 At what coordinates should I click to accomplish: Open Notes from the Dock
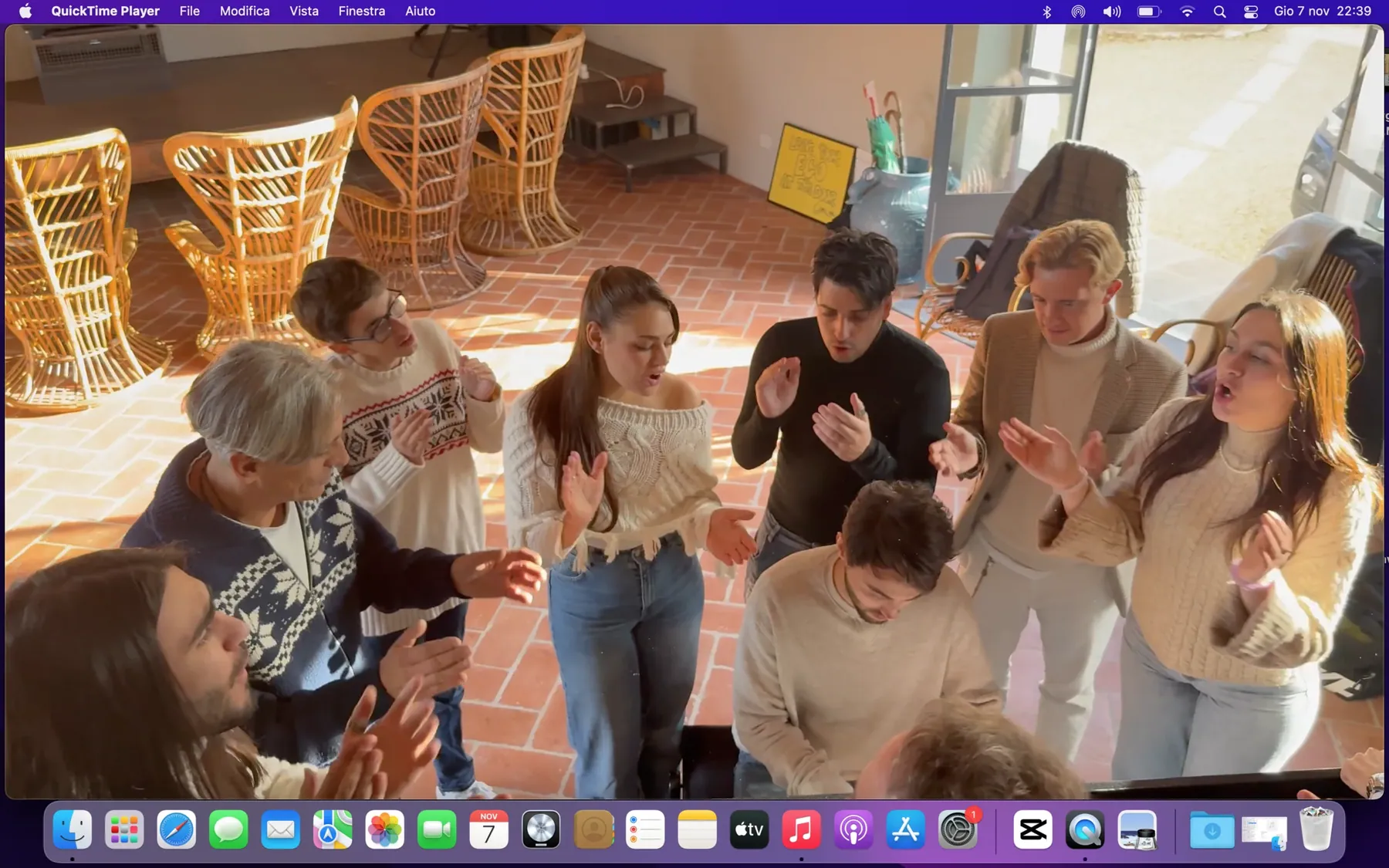pos(698,830)
